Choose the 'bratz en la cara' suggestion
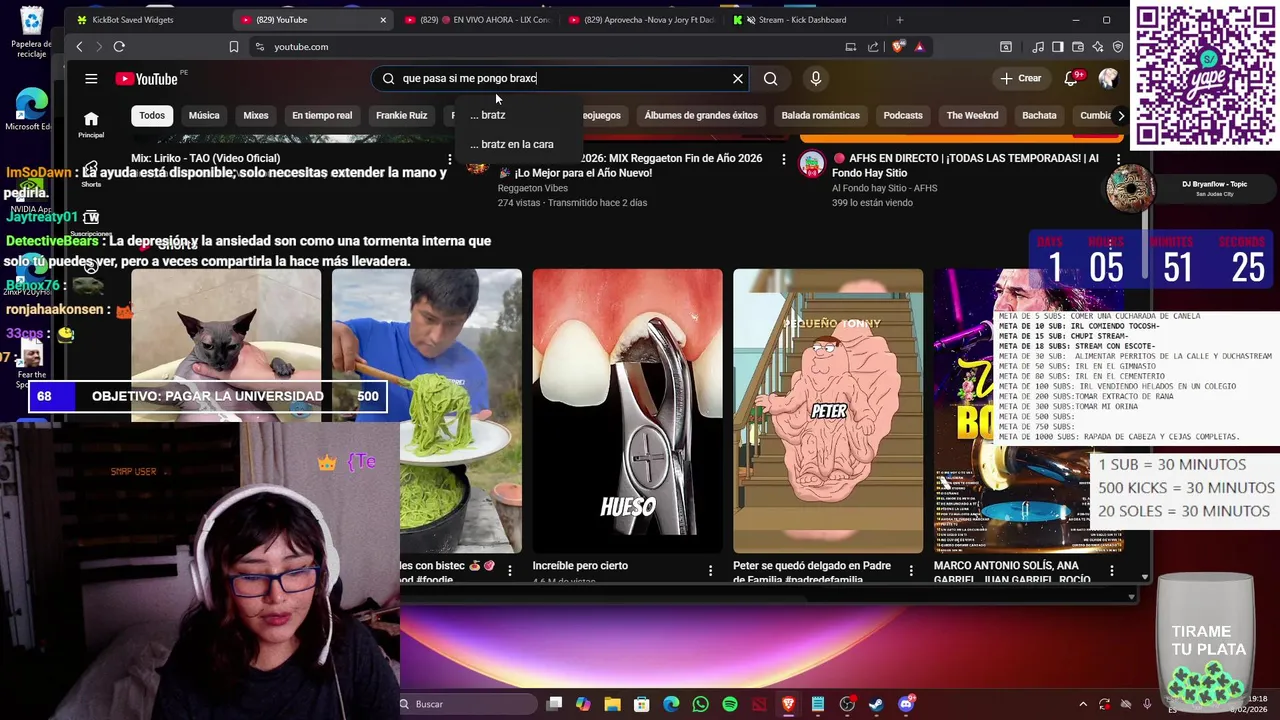This screenshot has height=720, width=1280. pos(517,144)
